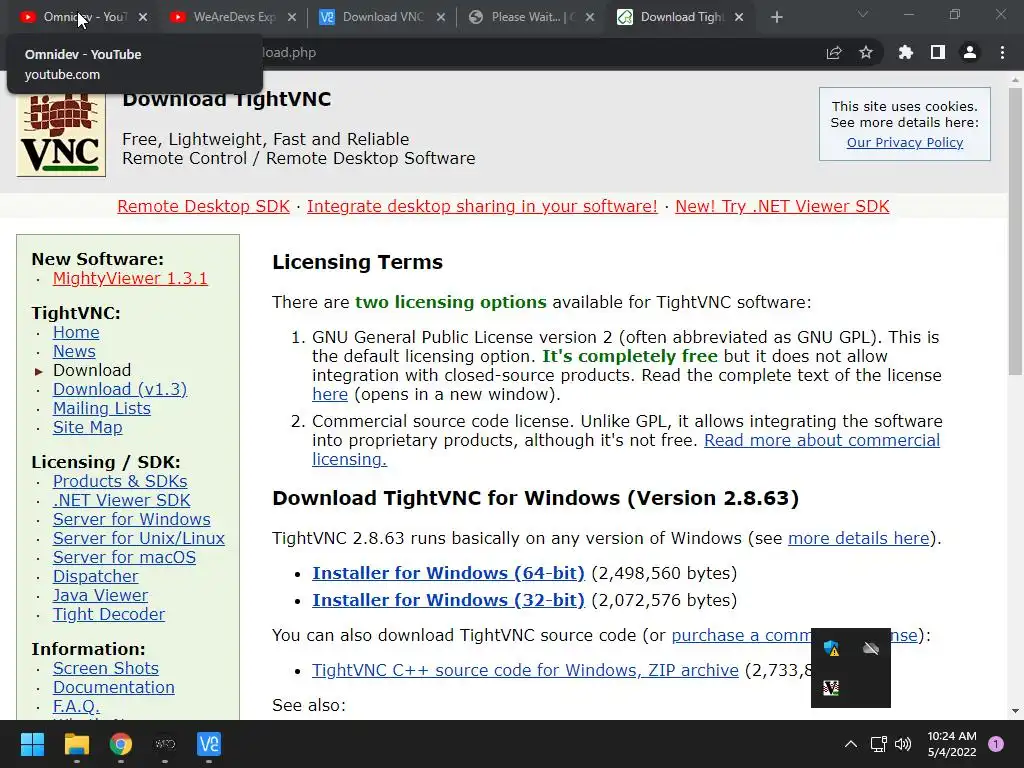Click 'here' to read GPL license
The width and height of the screenshot is (1024, 768).
coord(330,394)
